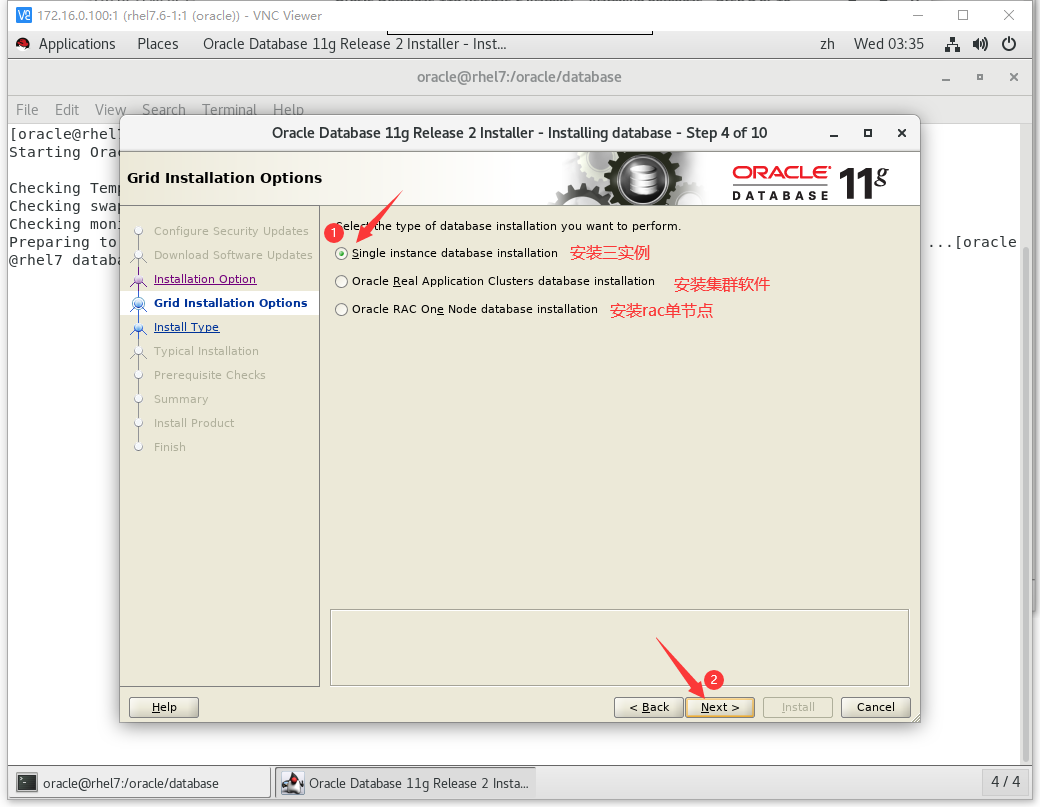1040x807 pixels.
Task: Click terminal icon in bottom taskbar
Action: point(27,782)
